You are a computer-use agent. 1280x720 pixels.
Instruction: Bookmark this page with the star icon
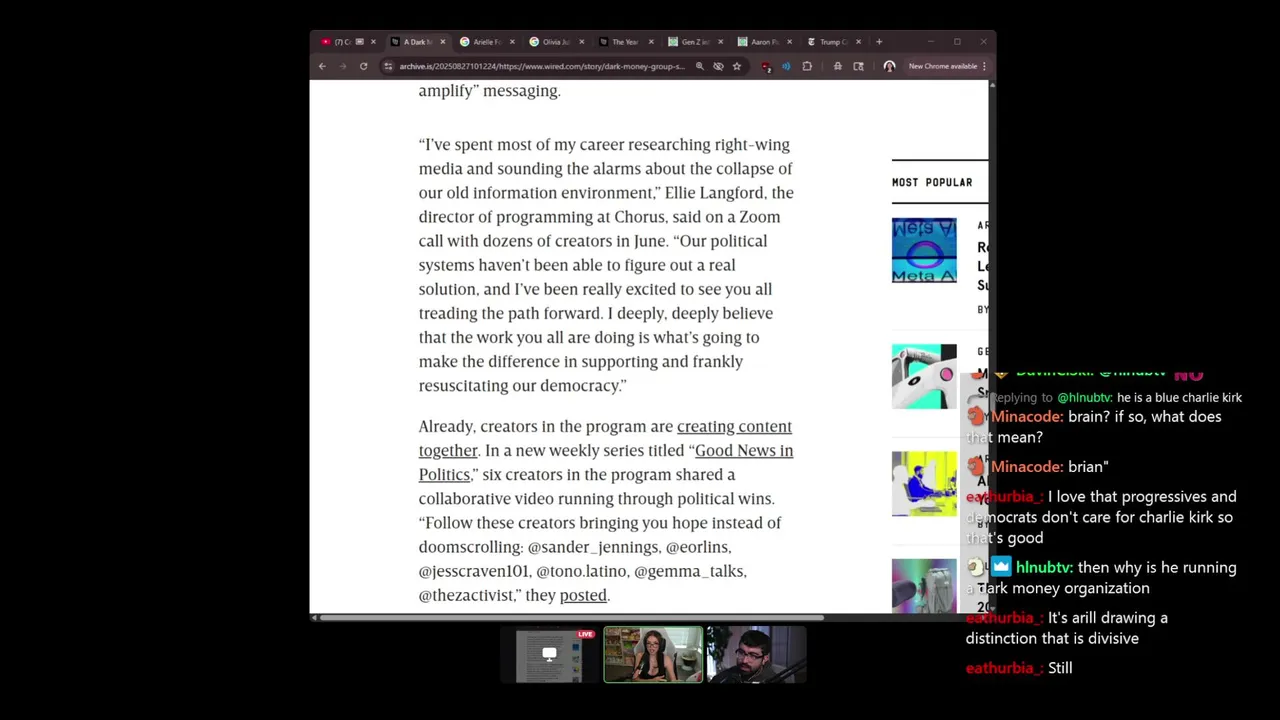[737, 66]
